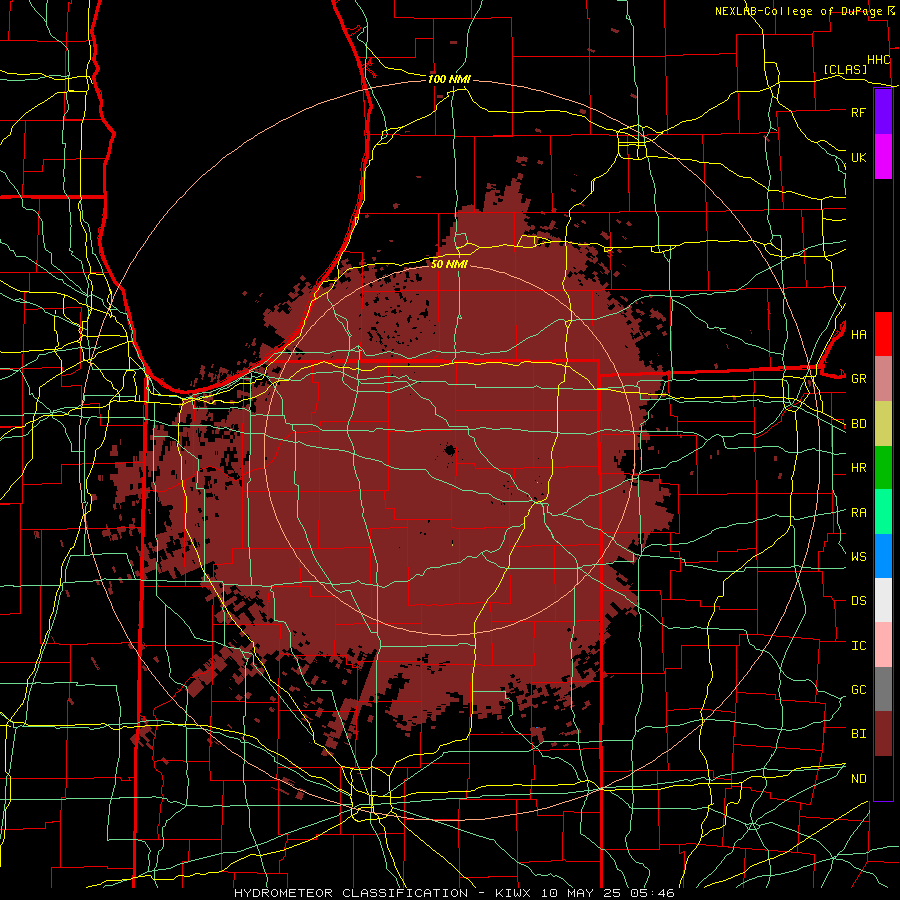
Task: Click the "RA" legend label
Action: [x=858, y=513]
